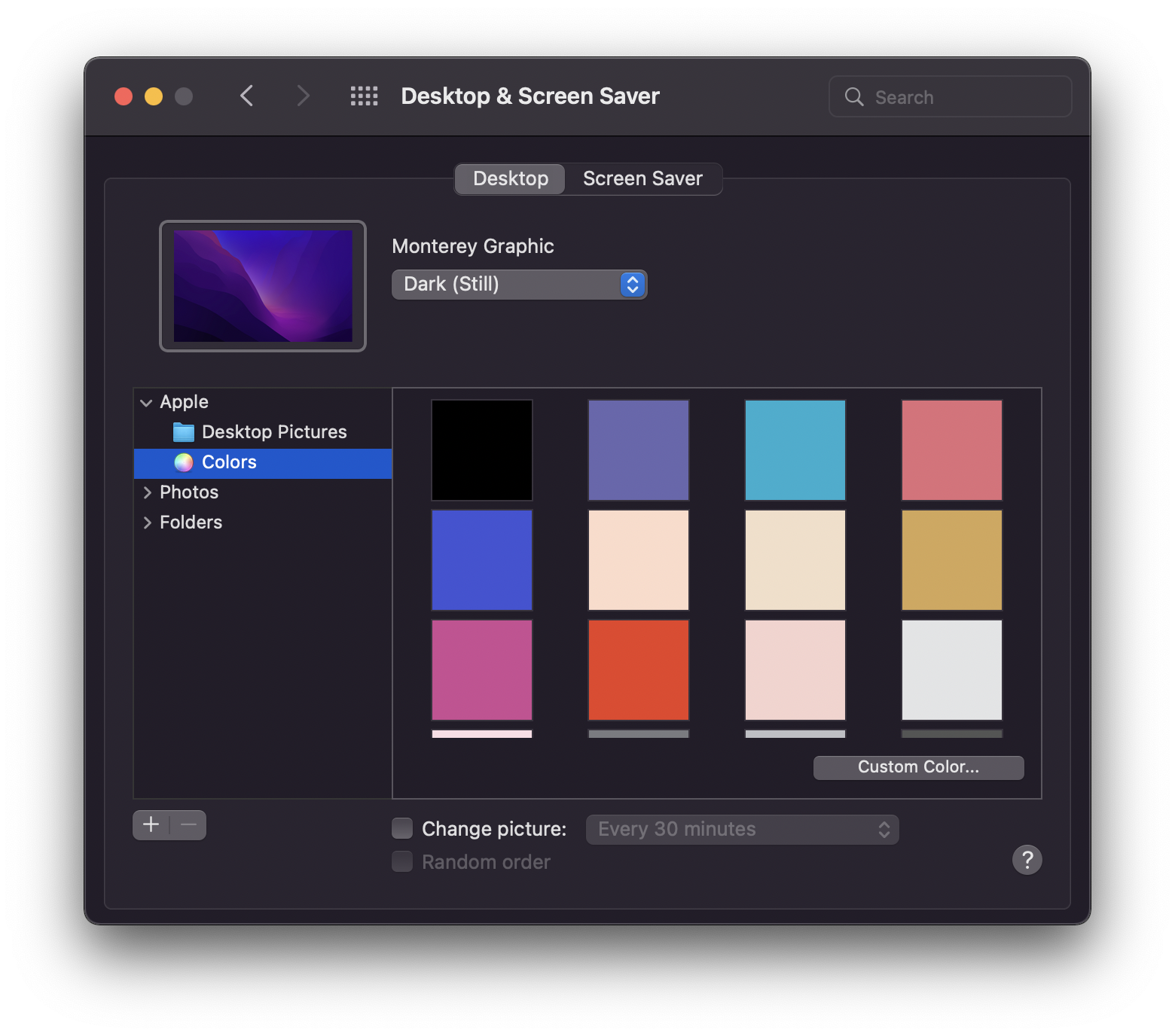The width and height of the screenshot is (1175, 1036).
Task: Choose the peach color swatch
Action: click(x=639, y=560)
